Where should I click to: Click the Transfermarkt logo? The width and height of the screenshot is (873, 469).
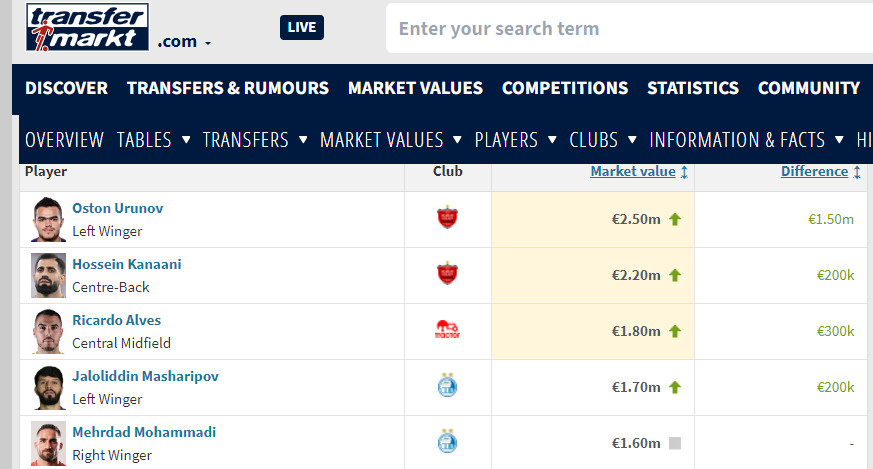coord(87,27)
